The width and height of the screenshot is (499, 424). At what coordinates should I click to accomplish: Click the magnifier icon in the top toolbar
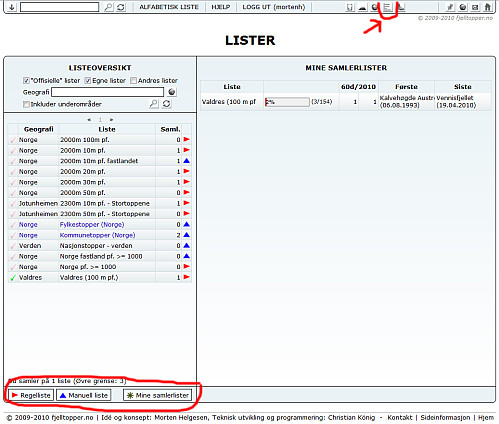pyautogui.click(x=108, y=7)
